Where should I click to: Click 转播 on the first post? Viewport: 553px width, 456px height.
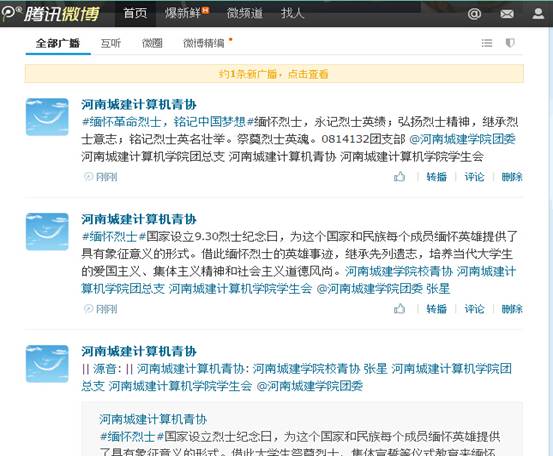click(437, 176)
